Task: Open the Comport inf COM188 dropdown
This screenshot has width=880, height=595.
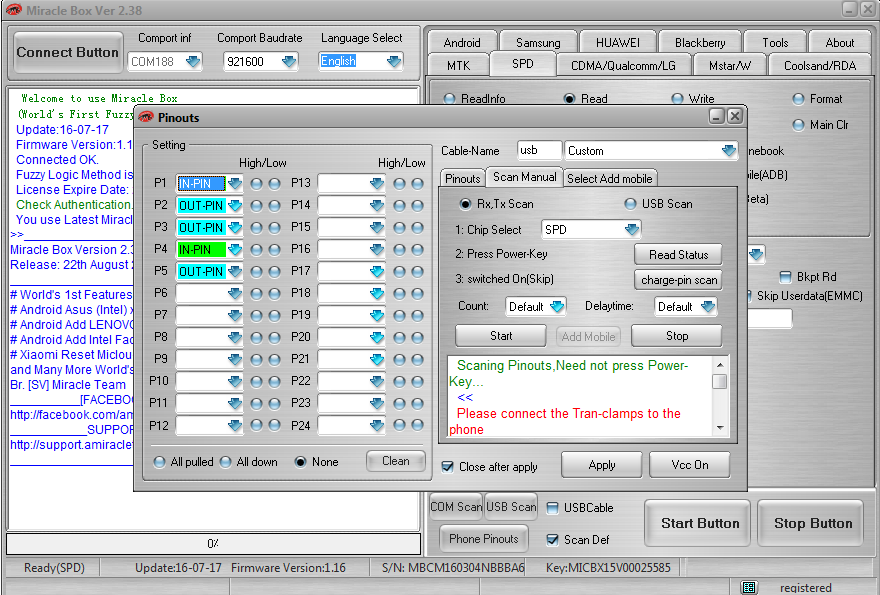Action: tap(193, 61)
